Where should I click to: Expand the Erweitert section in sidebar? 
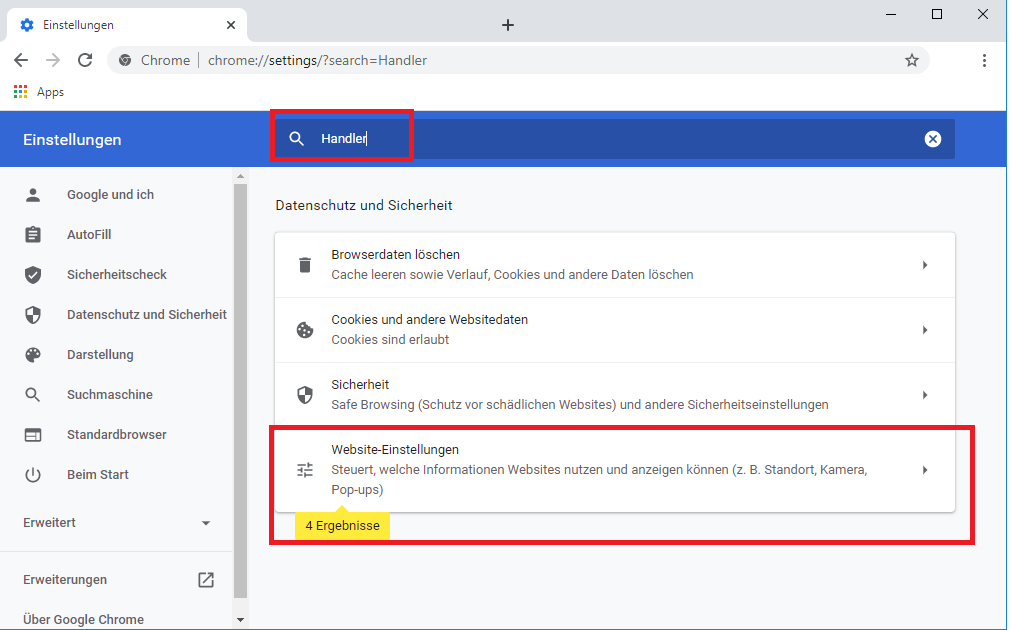(x=206, y=523)
